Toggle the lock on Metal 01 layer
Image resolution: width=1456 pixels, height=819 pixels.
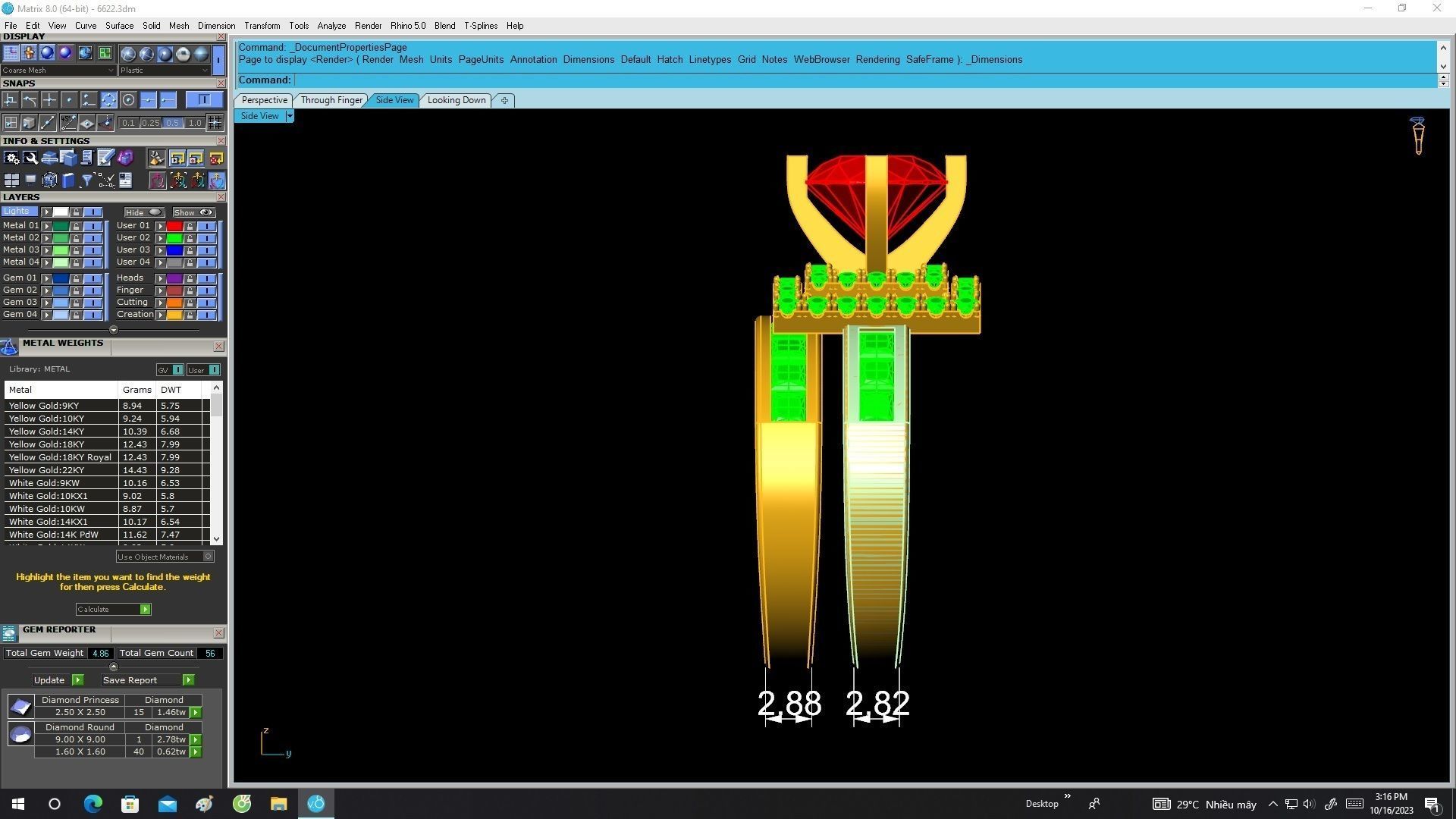click(76, 226)
